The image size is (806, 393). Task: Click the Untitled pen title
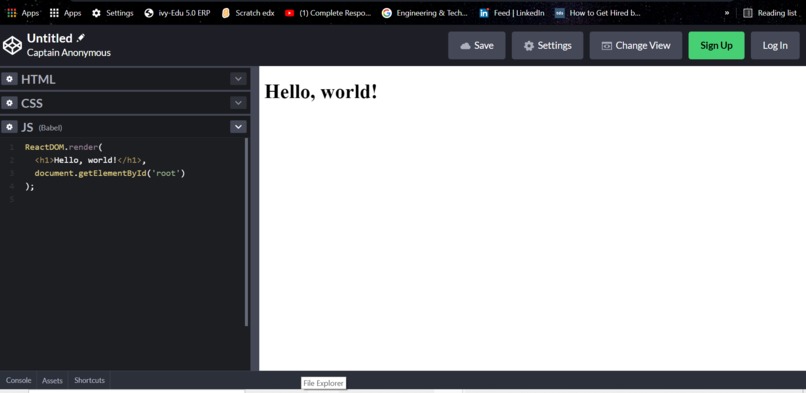tap(49, 39)
